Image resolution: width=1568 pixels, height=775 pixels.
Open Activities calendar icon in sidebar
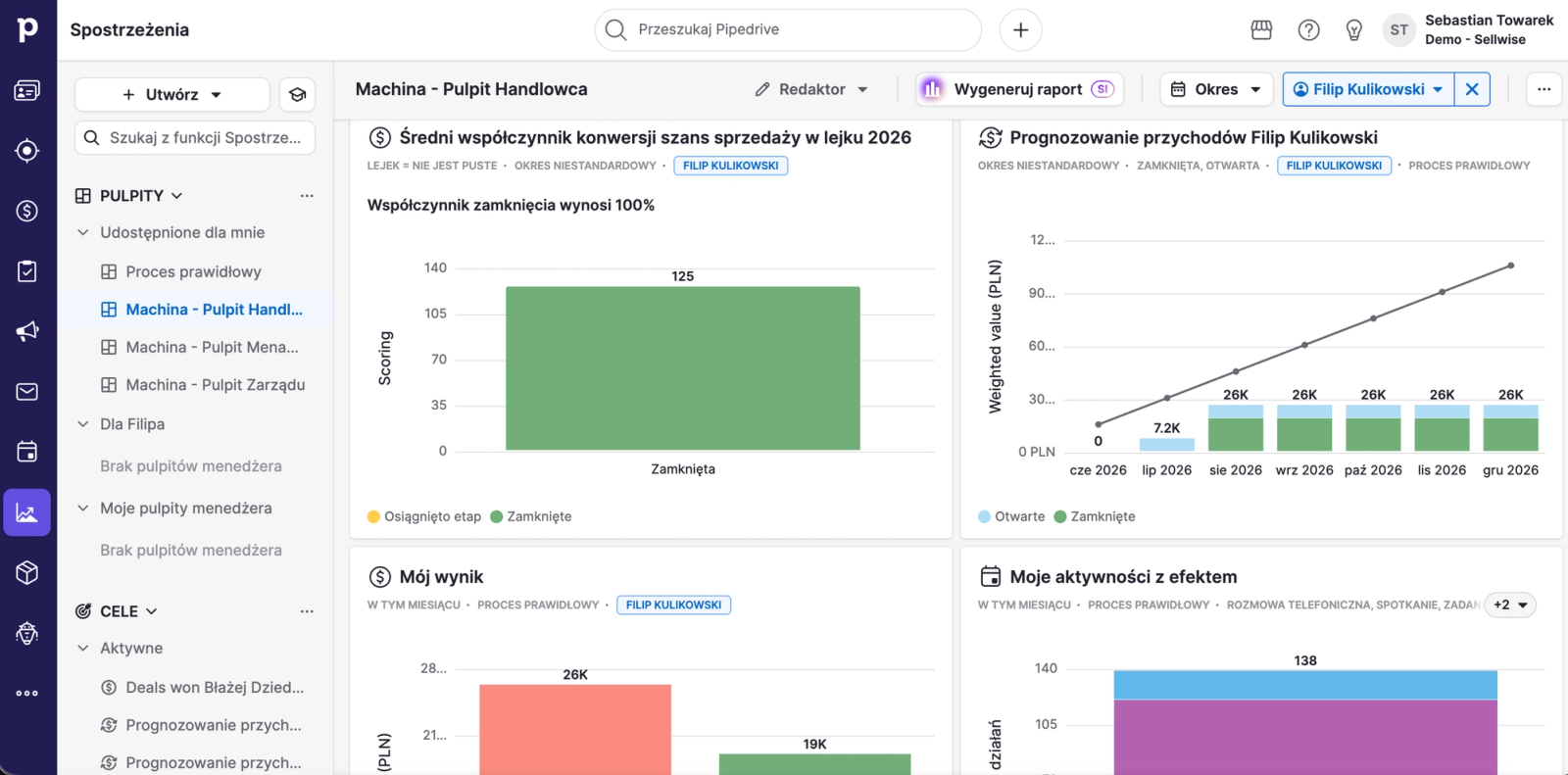[x=27, y=452]
